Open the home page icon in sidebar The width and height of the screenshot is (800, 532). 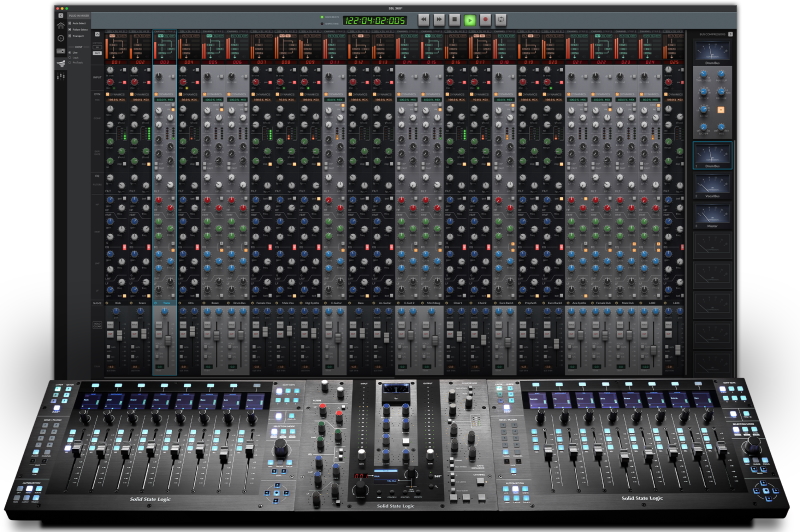[61, 26]
